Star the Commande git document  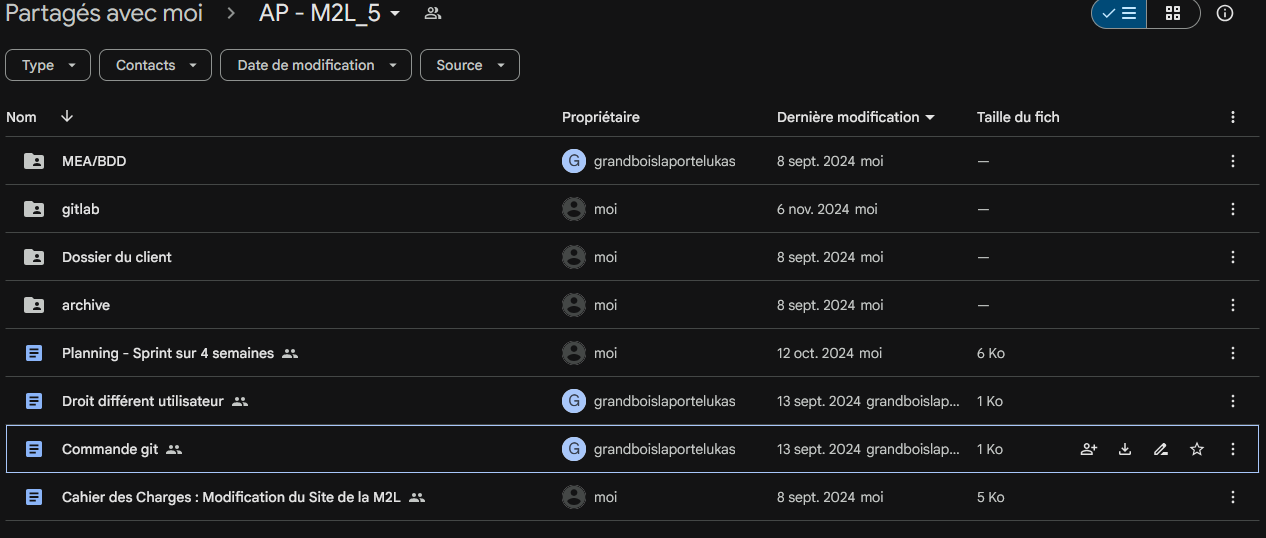[x=1197, y=449]
